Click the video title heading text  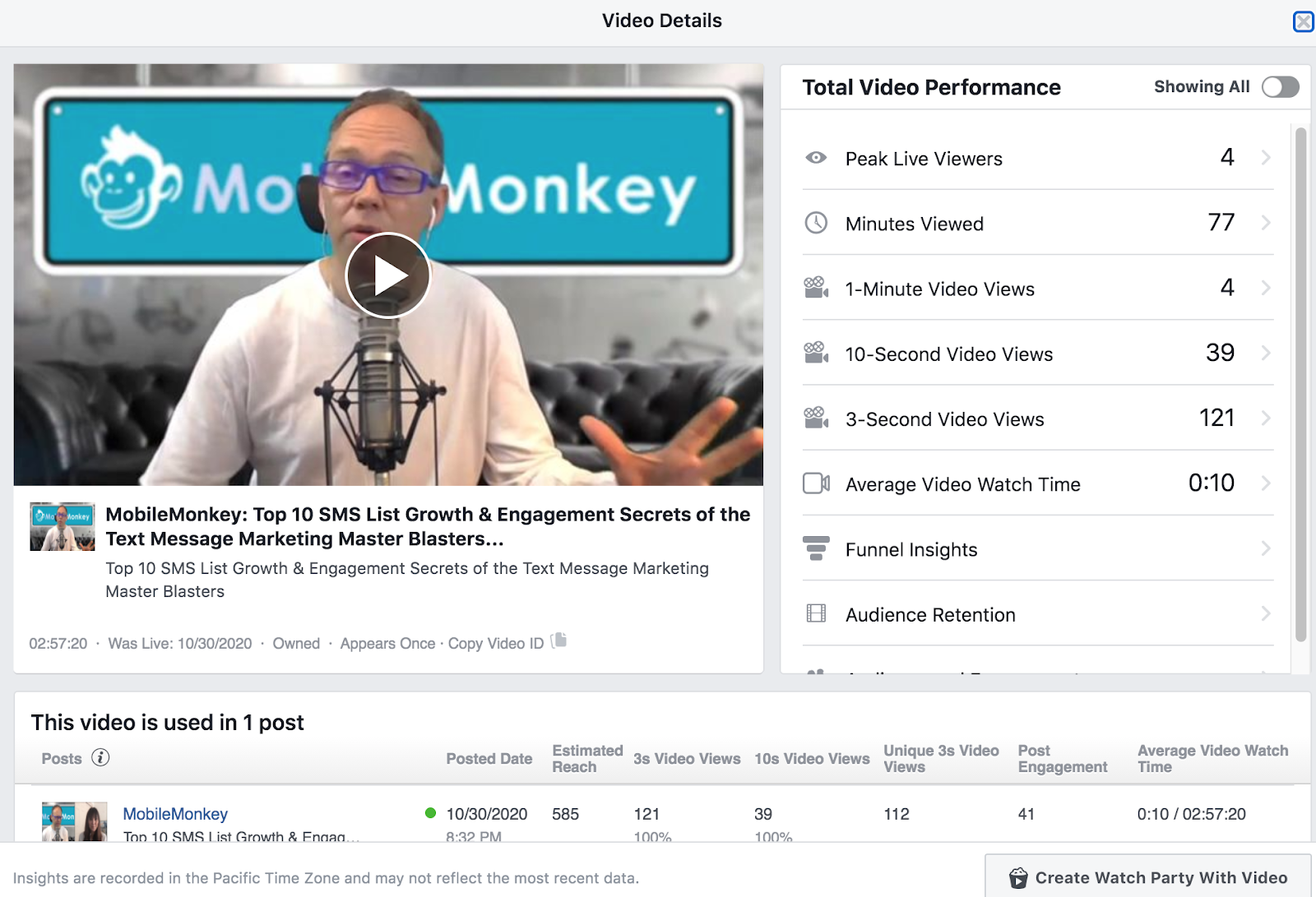(x=428, y=526)
